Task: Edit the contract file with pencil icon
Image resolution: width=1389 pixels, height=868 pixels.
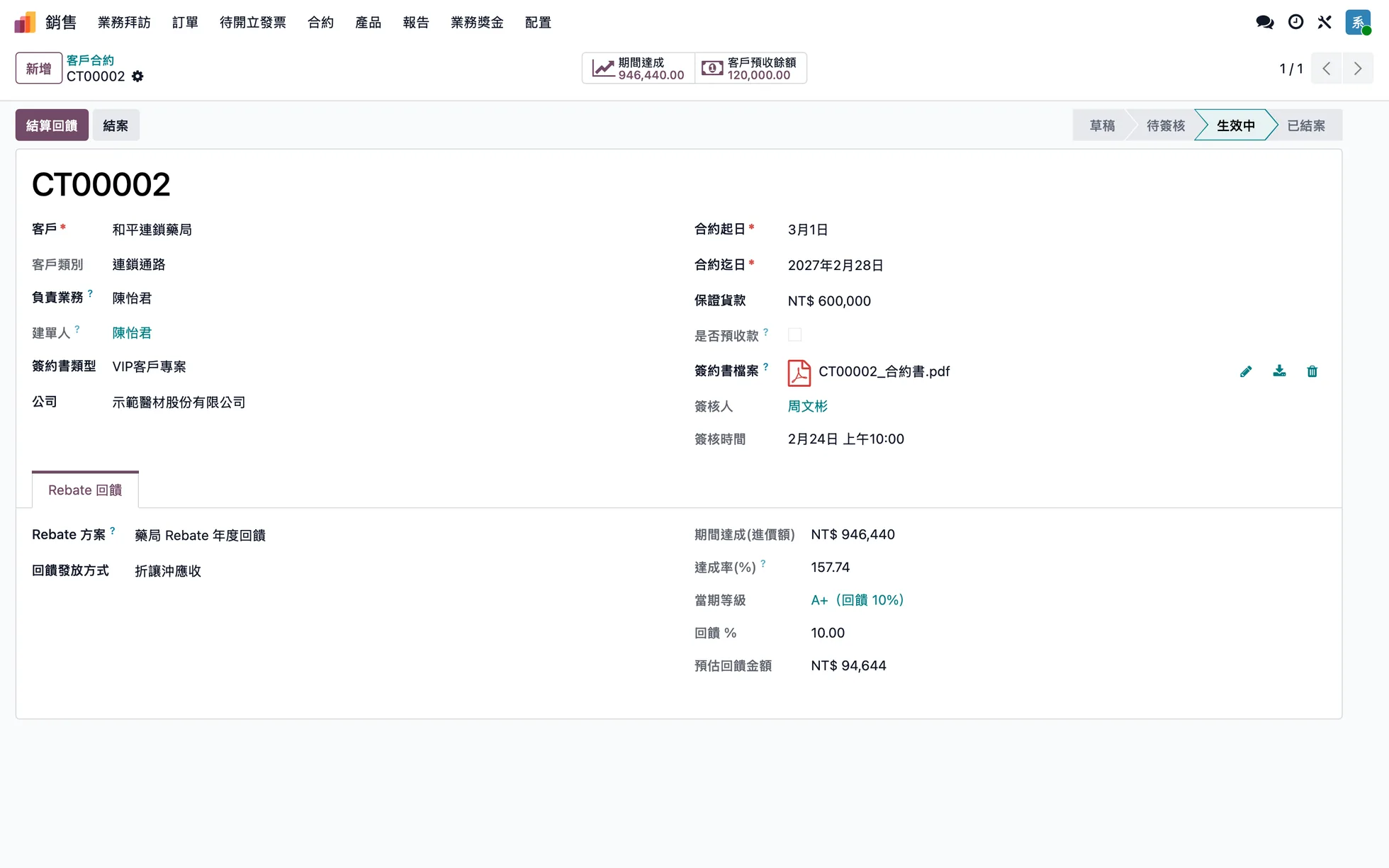Action: (1246, 371)
